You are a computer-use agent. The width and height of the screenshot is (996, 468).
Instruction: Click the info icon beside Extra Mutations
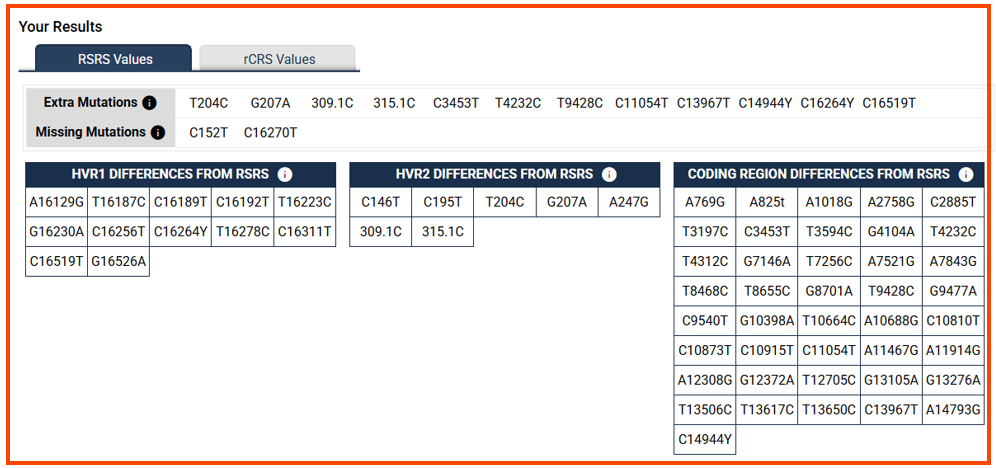[x=149, y=103]
